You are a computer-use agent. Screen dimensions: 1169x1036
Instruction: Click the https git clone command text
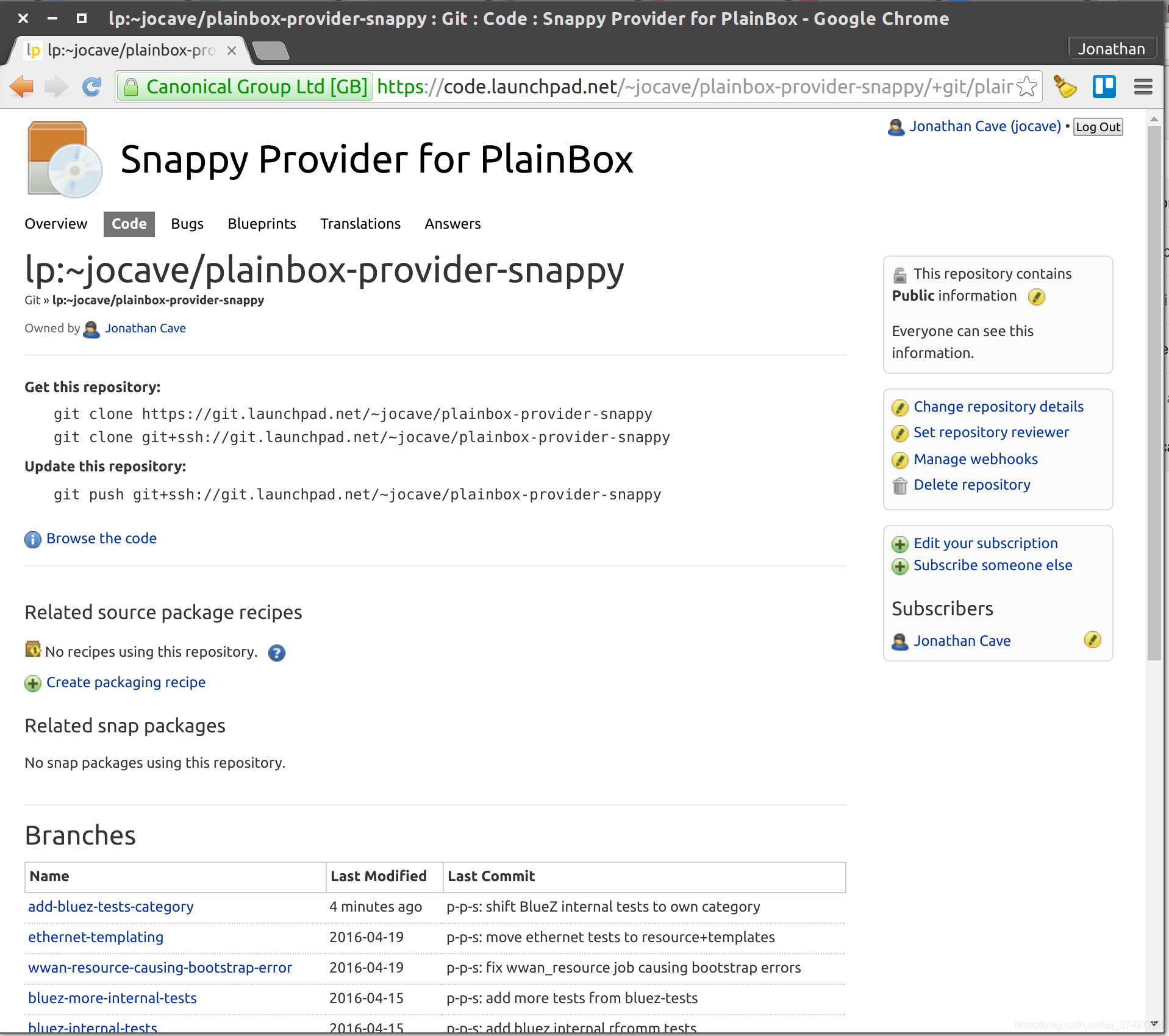tap(352, 414)
